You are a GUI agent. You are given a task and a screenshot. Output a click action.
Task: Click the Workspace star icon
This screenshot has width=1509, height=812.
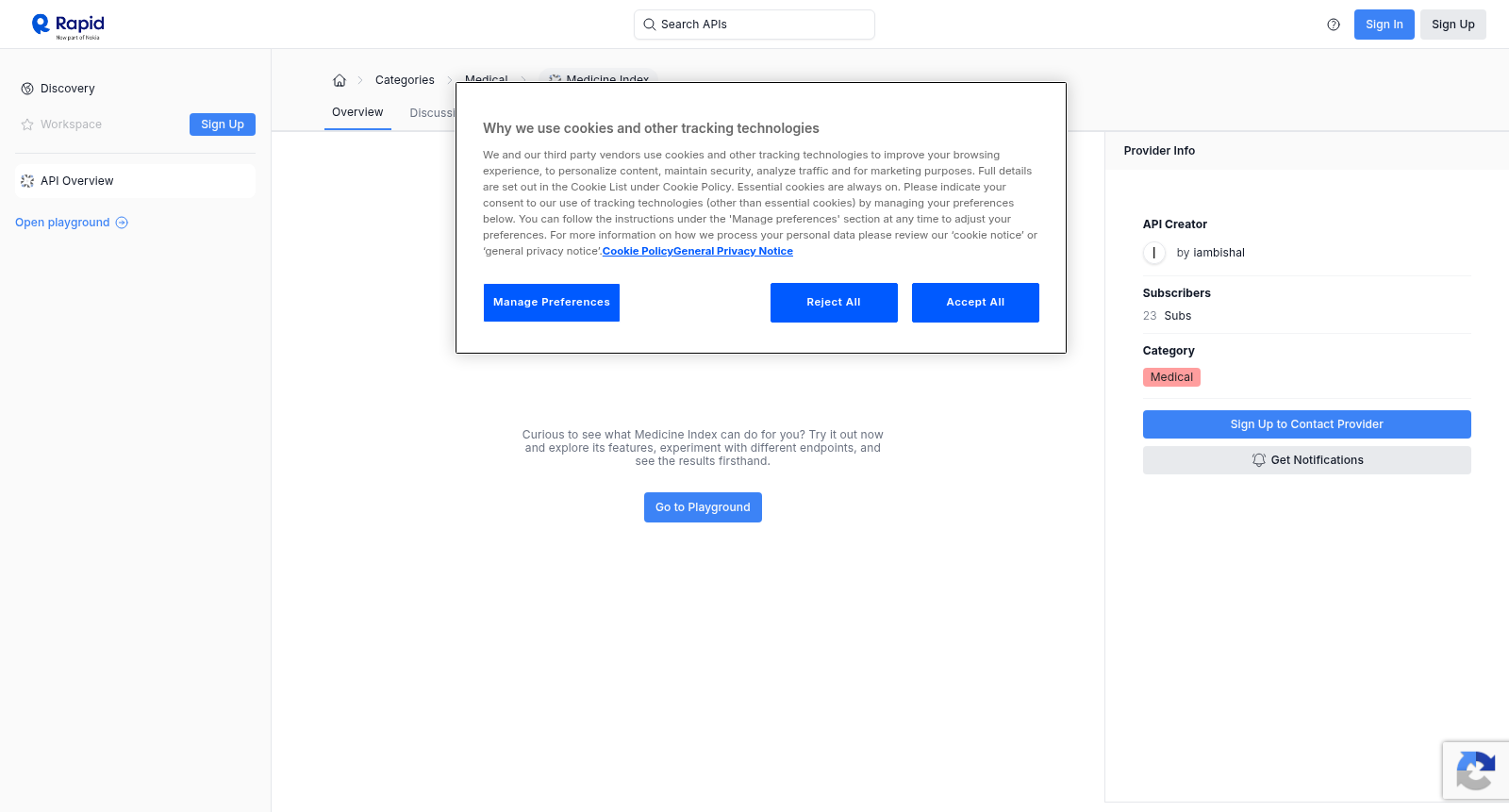[27, 124]
